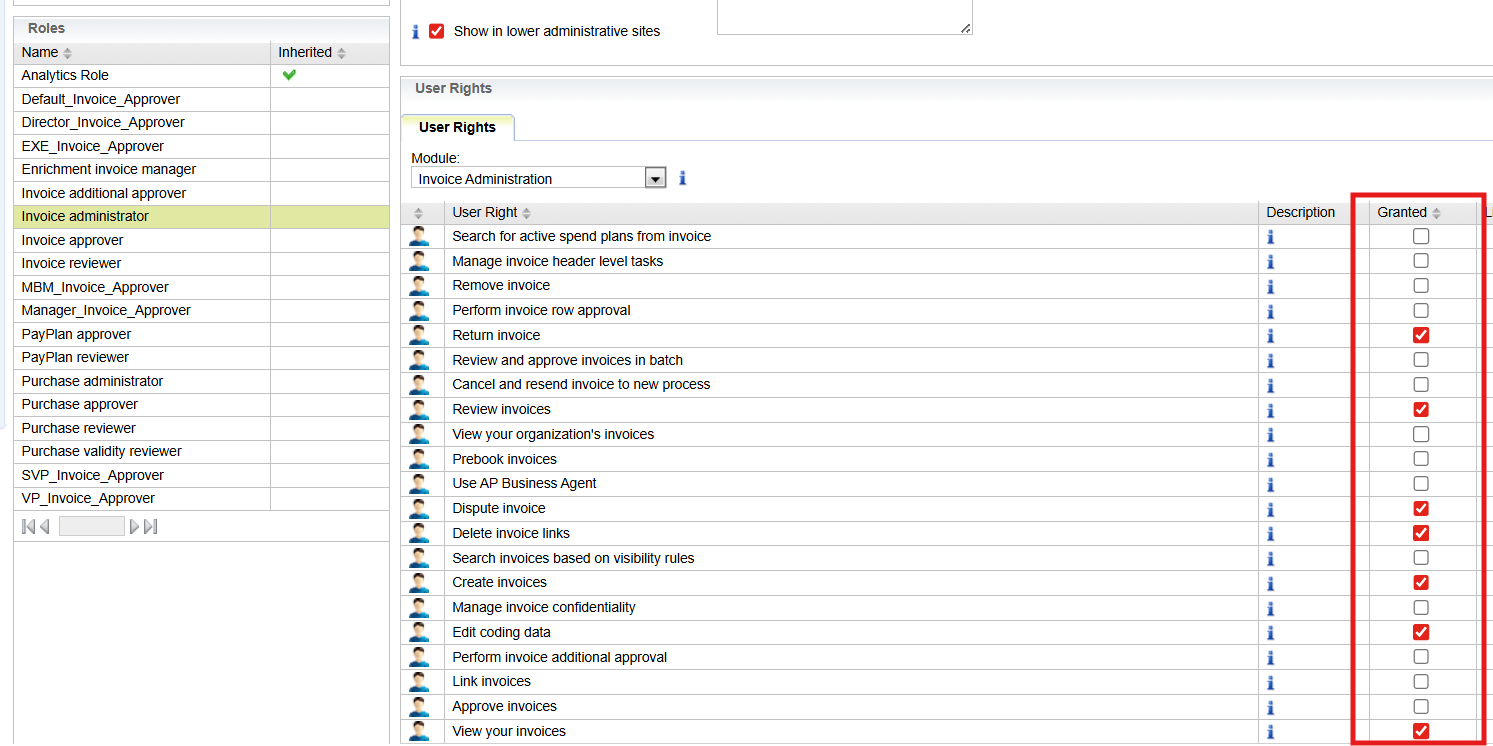Click user icon beside Return invoice

(x=419, y=335)
